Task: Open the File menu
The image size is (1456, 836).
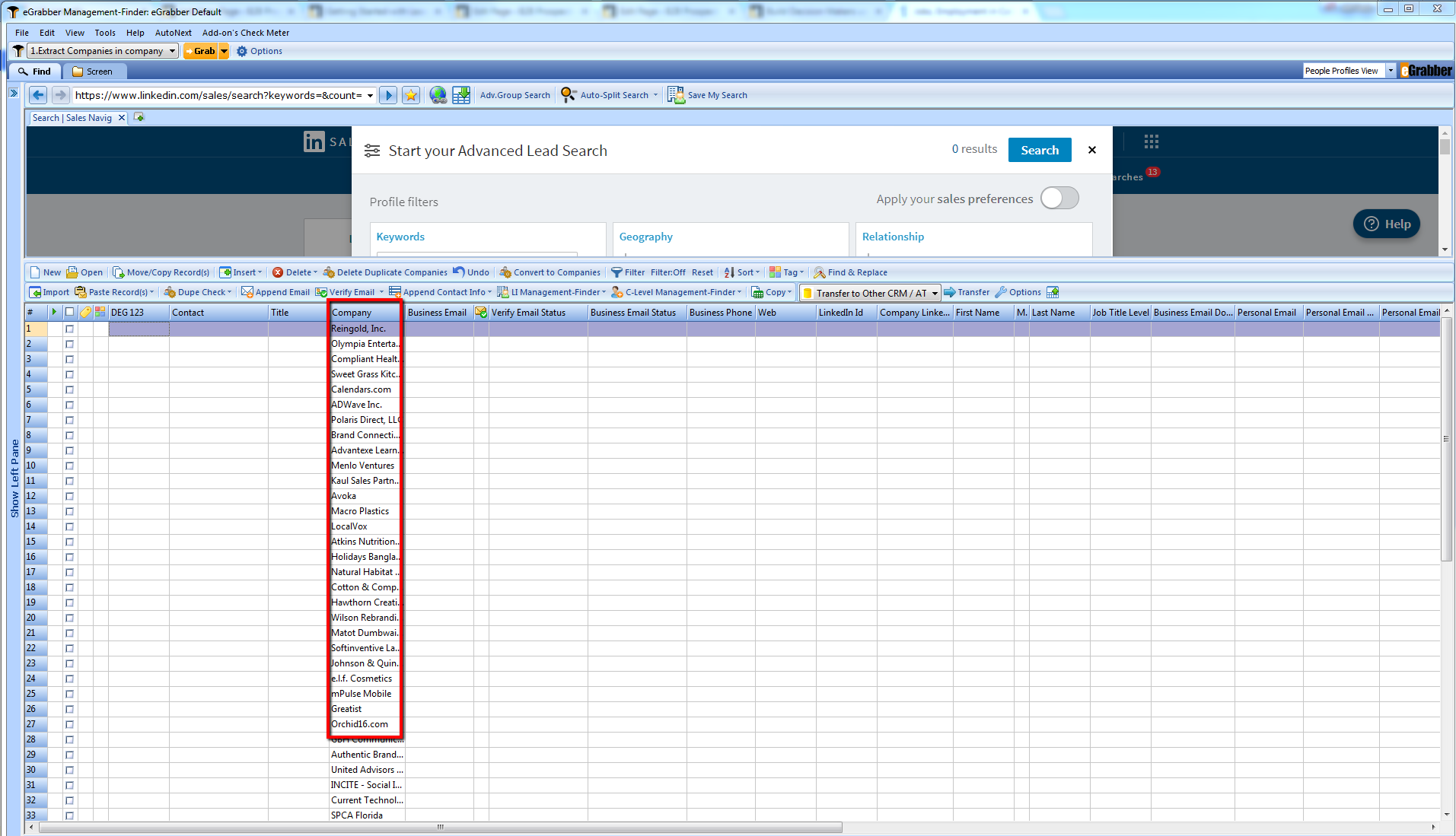Action: pos(22,33)
